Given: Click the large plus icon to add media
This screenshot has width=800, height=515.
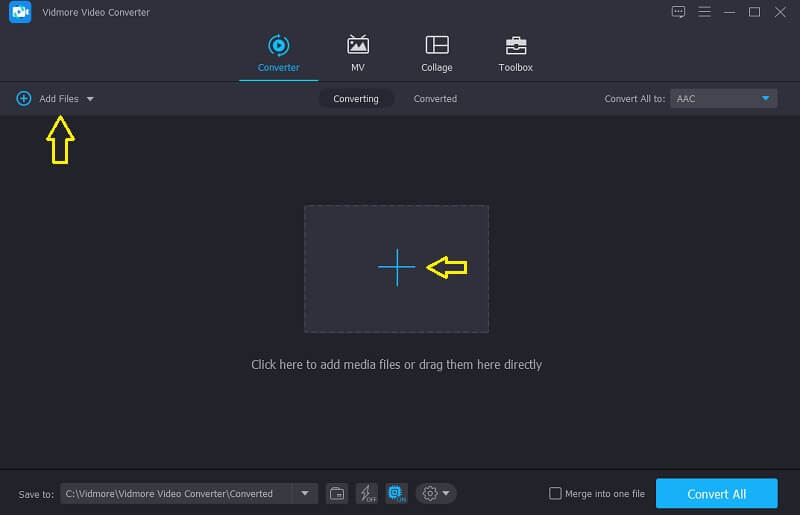Looking at the screenshot, I should point(396,268).
